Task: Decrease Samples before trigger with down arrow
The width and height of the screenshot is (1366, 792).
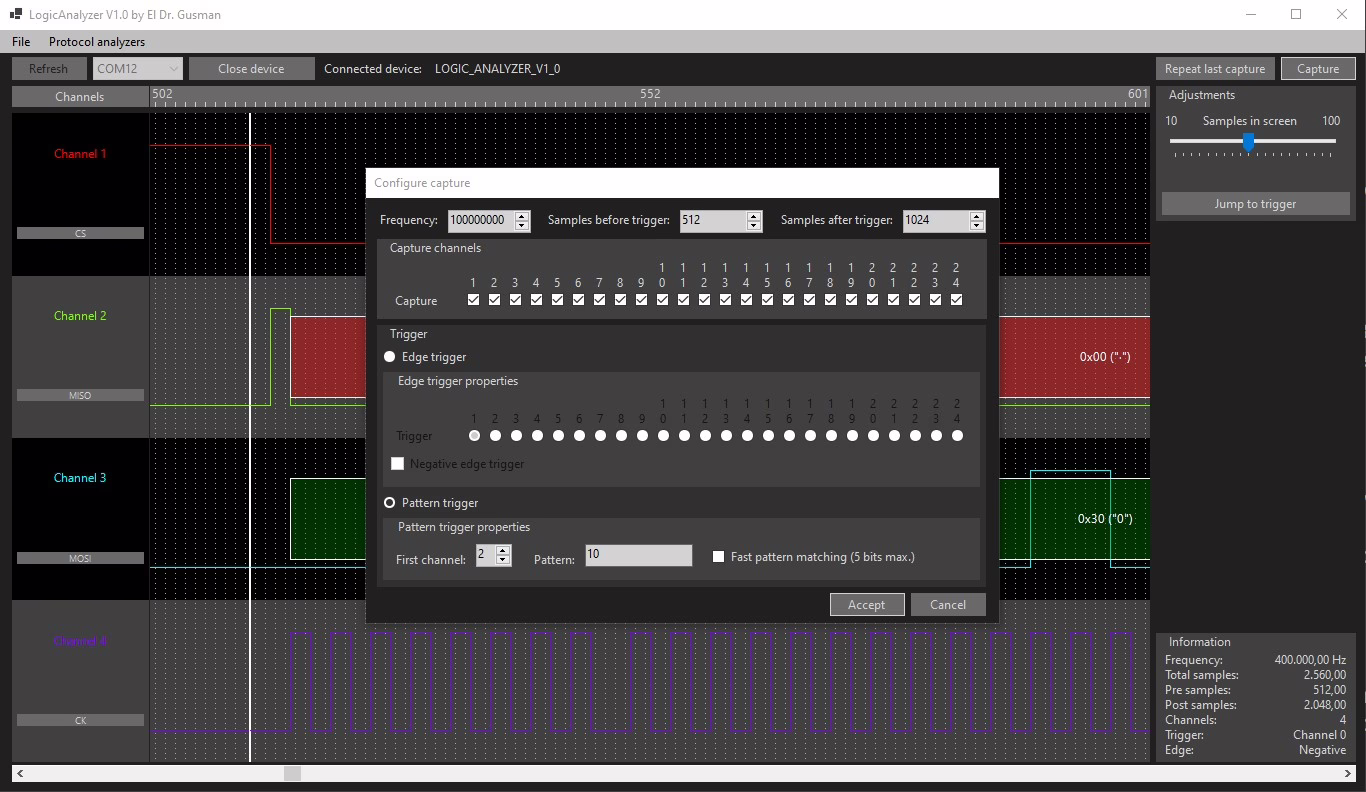Action: 754,226
